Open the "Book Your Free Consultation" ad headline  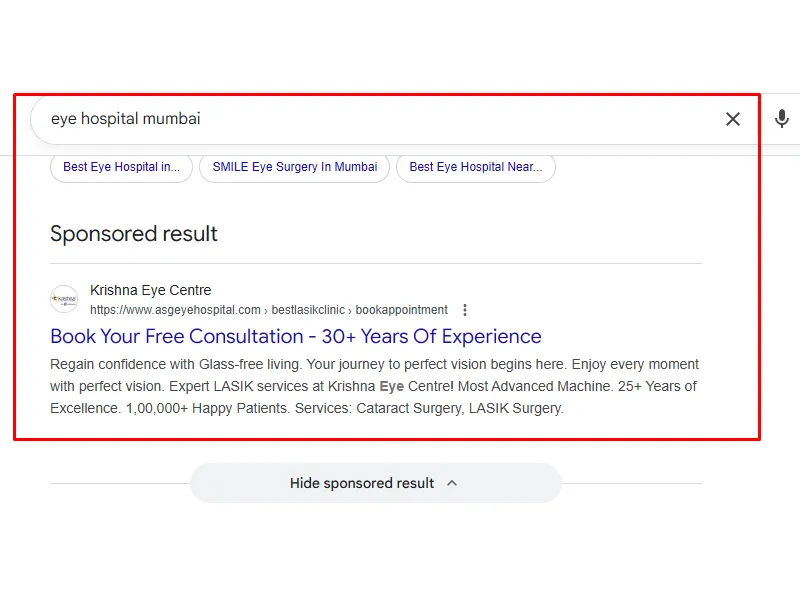294,336
